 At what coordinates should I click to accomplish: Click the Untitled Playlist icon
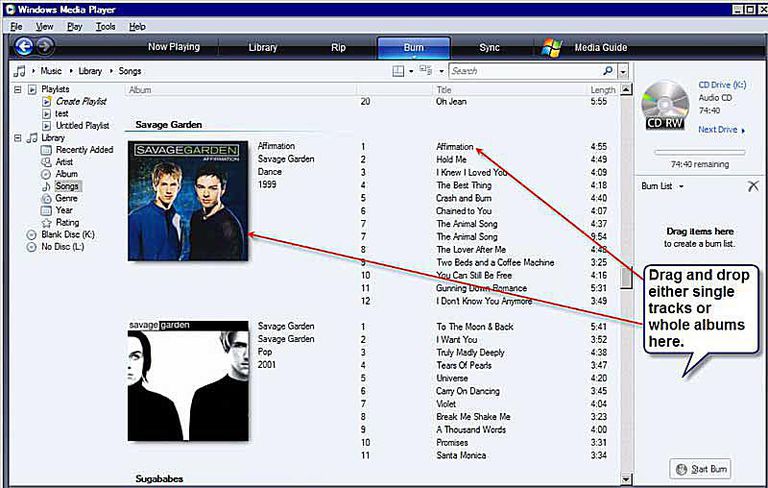coord(47,126)
